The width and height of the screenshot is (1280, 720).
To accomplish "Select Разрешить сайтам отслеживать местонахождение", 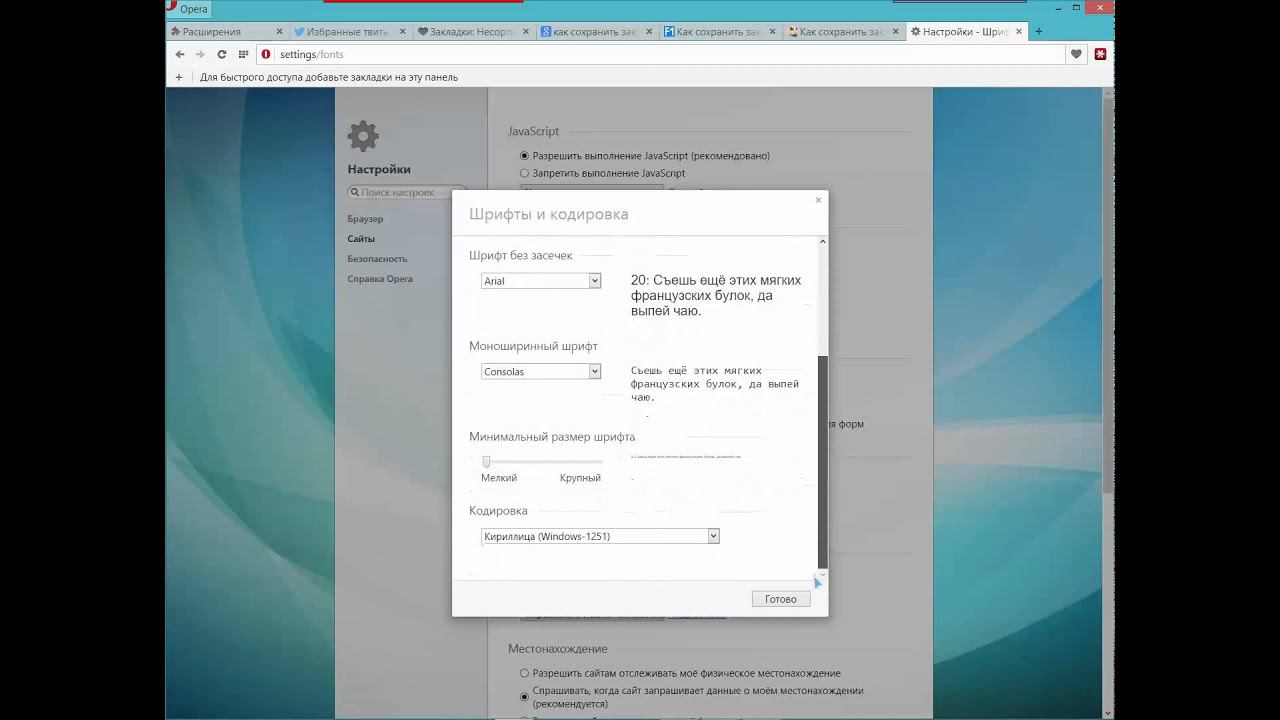I will pyautogui.click(x=524, y=673).
